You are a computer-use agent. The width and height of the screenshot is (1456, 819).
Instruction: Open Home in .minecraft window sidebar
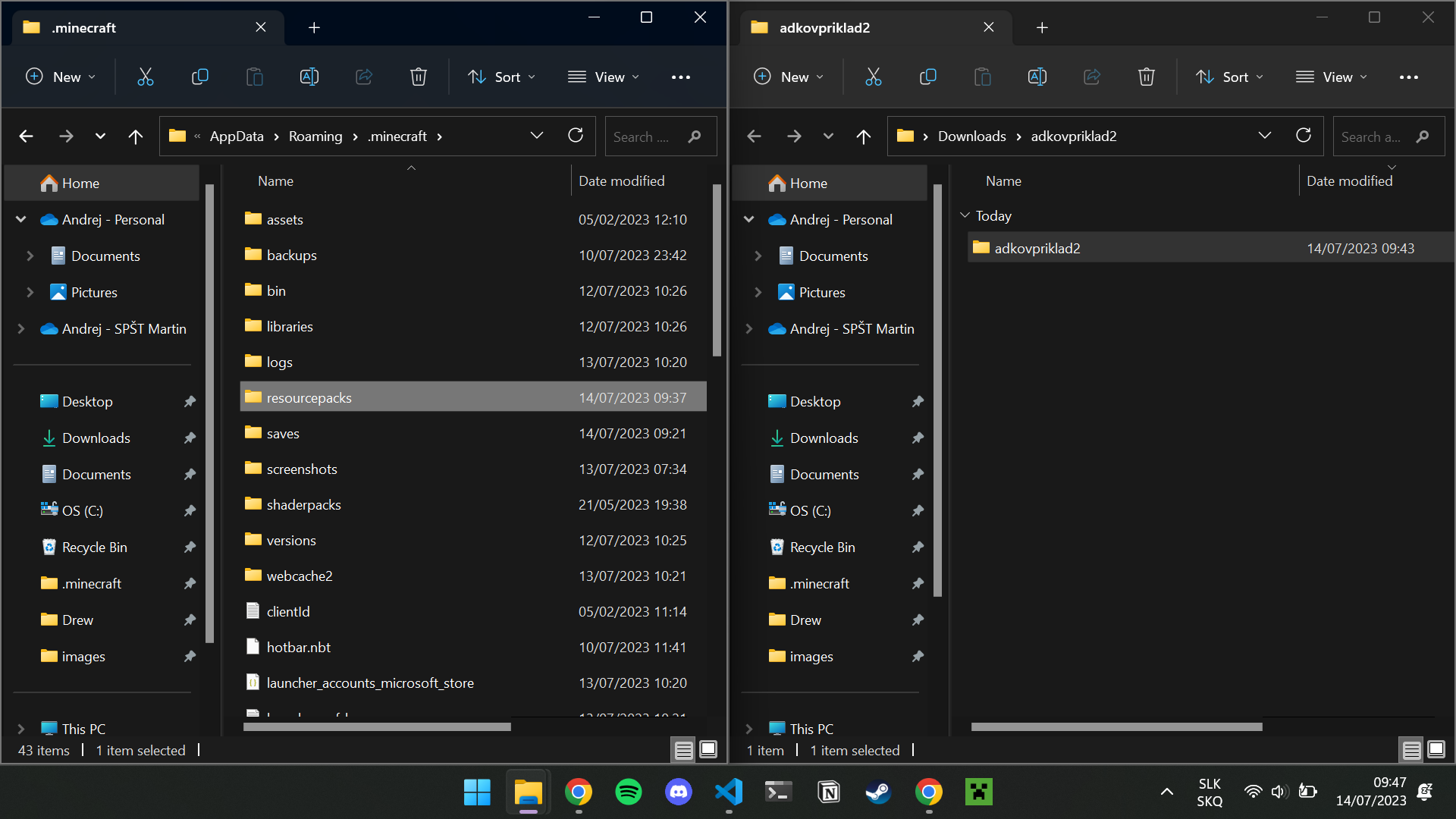click(102, 183)
